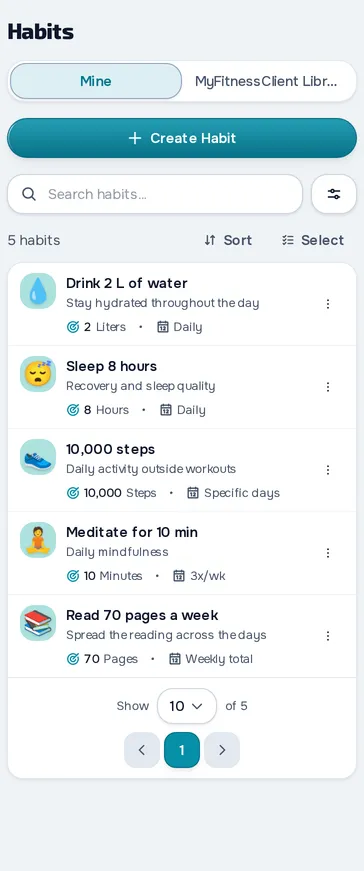Click the water drop habit icon
The width and height of the screenshot is (364, 871).
[x=38, y=291]
